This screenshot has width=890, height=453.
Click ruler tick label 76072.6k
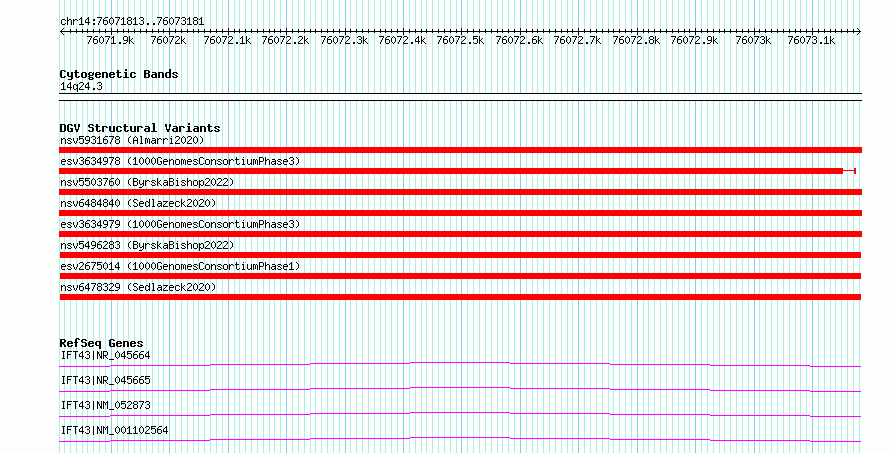(x=519, y=40)
